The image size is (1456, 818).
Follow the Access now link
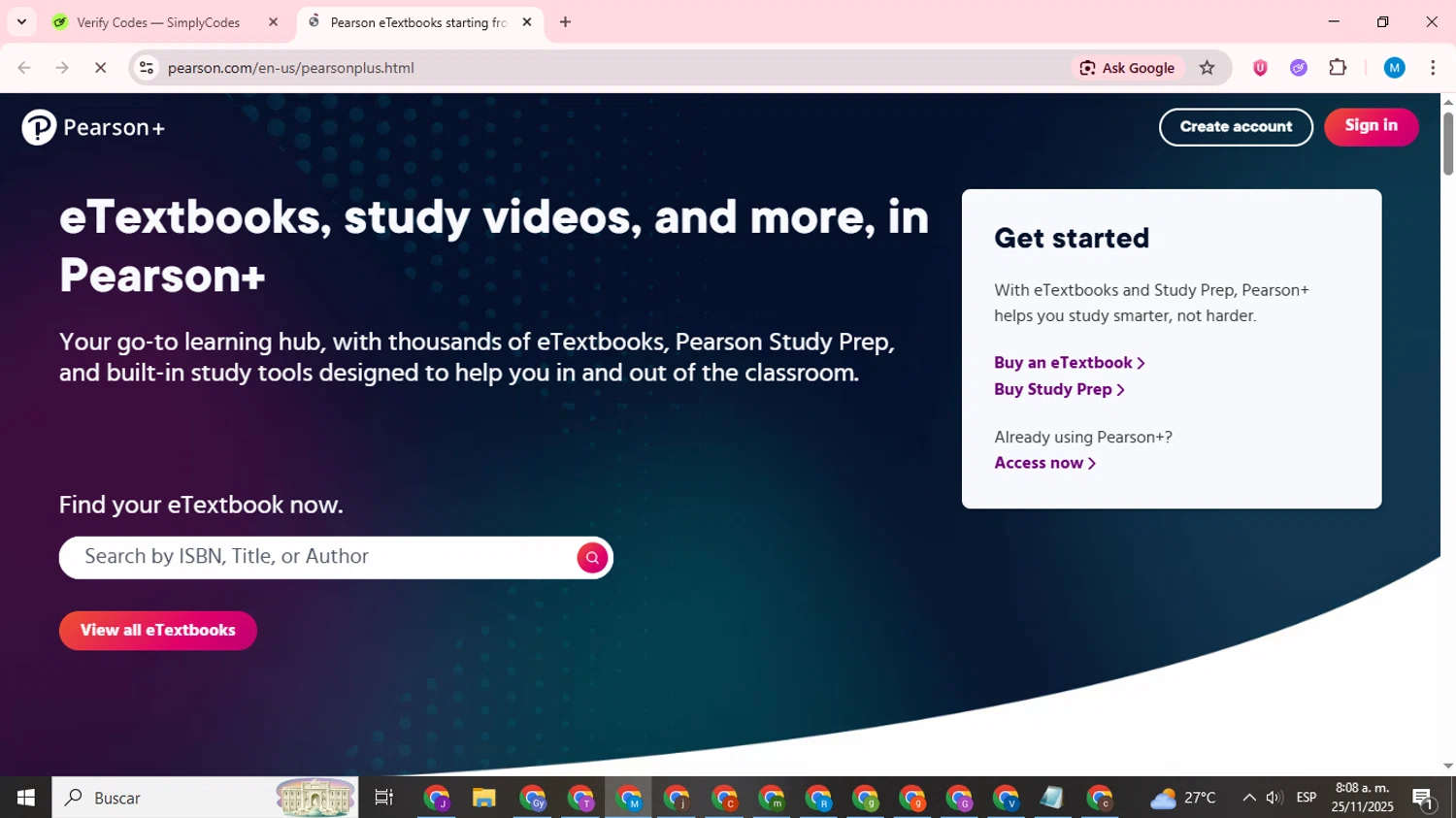1045,463
